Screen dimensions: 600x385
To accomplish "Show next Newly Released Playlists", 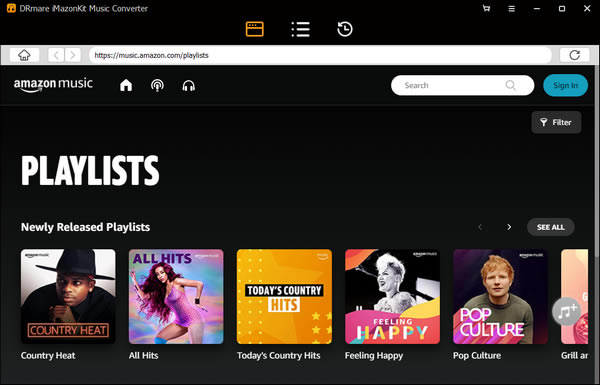I will (x=509, y=227).
